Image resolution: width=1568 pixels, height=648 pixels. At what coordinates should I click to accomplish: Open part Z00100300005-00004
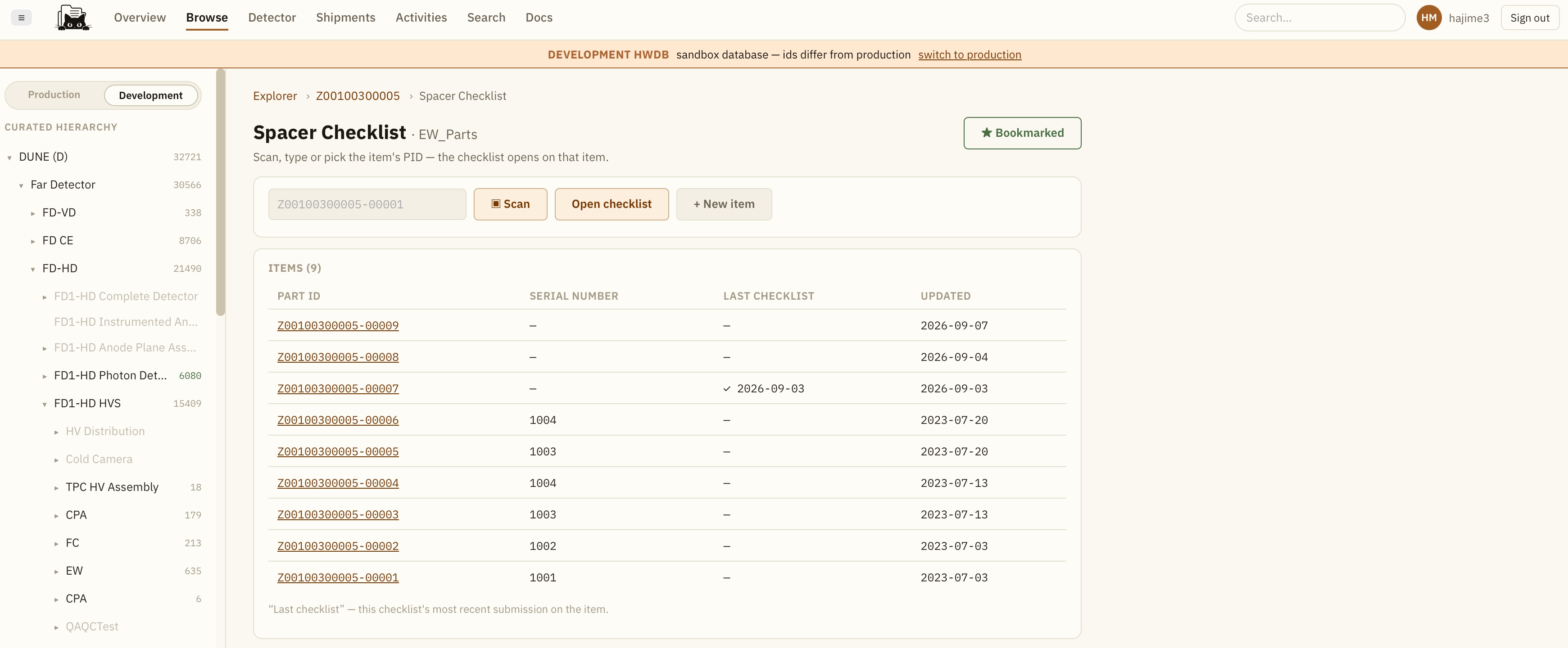[x=338, y=483]
